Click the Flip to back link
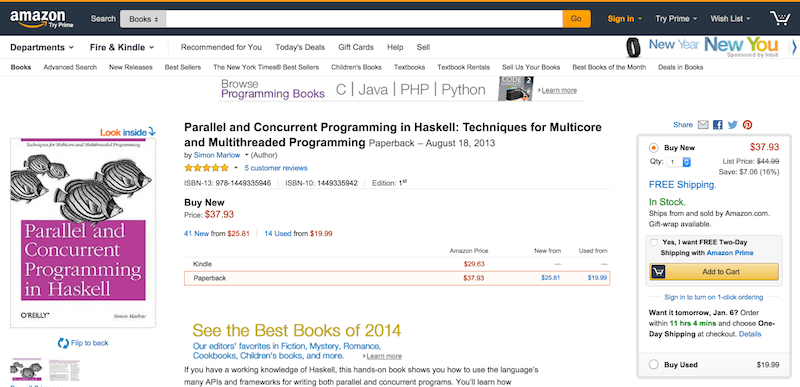The height and width of the screenshot is (387, 800). pos(90,343)
